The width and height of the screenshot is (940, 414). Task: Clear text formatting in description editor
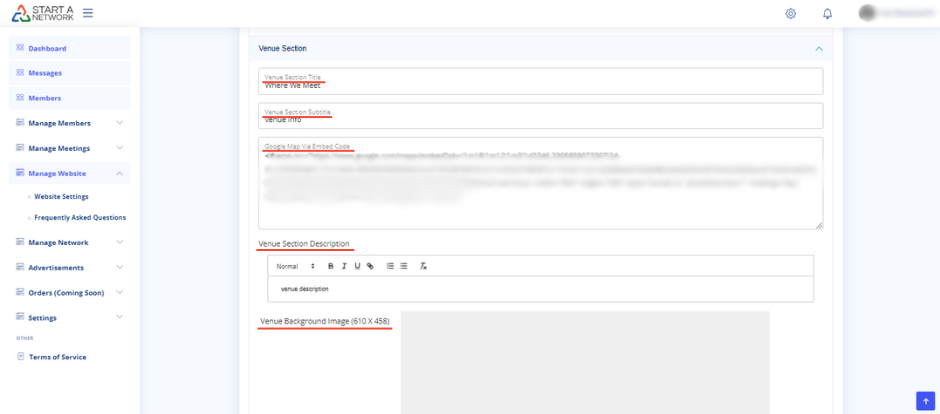coord(423,266)
